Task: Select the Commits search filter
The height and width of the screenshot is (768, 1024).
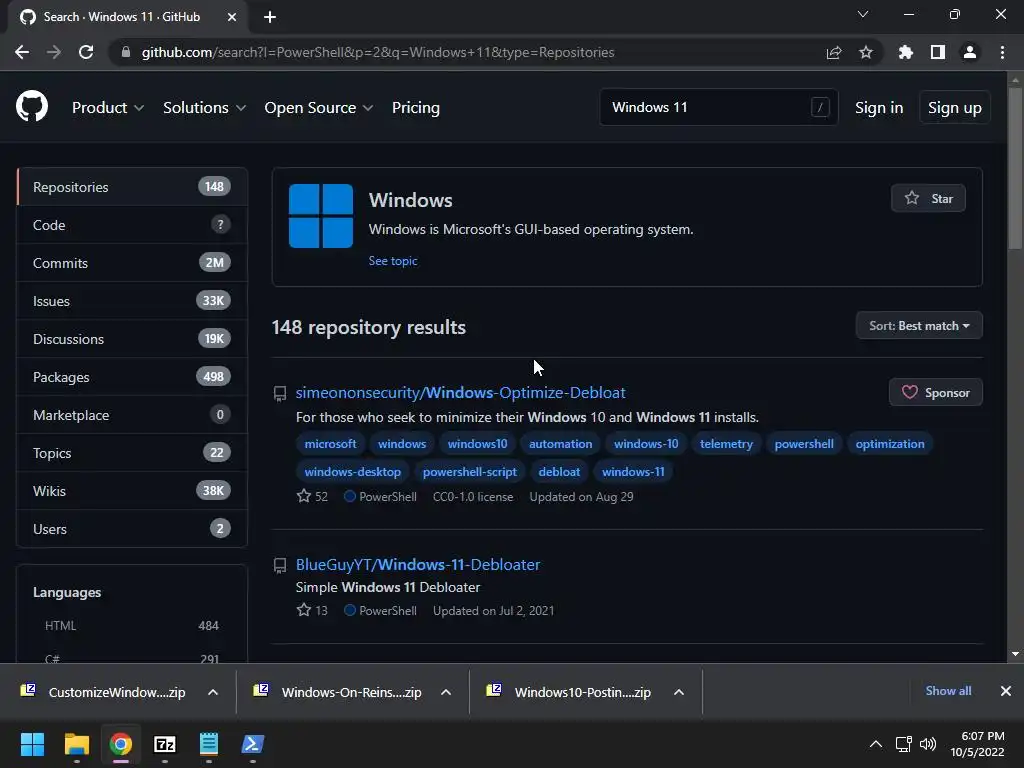Action: pos(132,263)
